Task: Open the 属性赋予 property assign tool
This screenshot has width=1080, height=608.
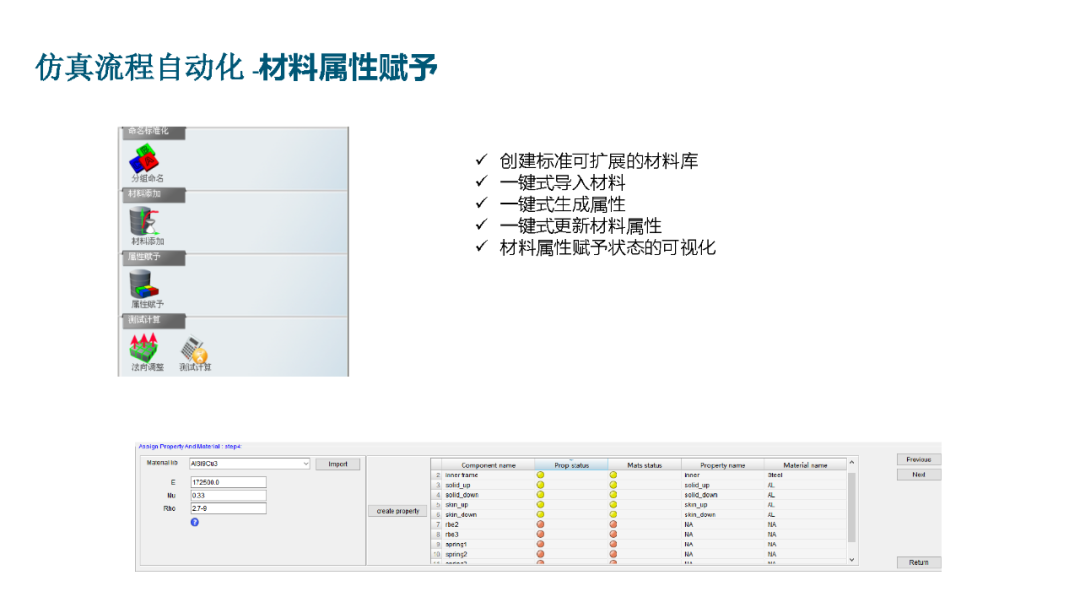Action: click(147, 289)
